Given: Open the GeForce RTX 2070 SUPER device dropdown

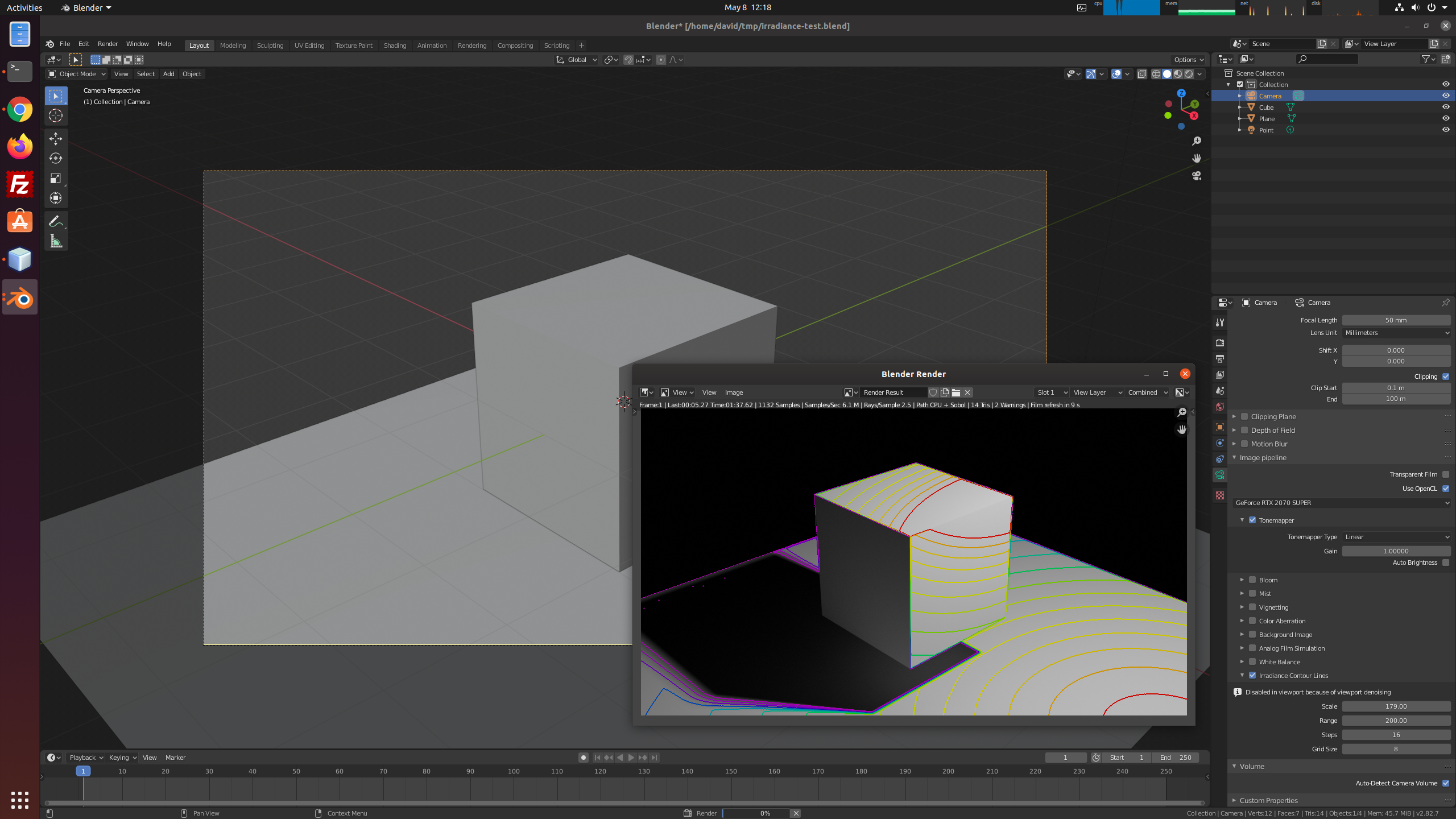Looking at the screenshot, I should pos(1341,503).
